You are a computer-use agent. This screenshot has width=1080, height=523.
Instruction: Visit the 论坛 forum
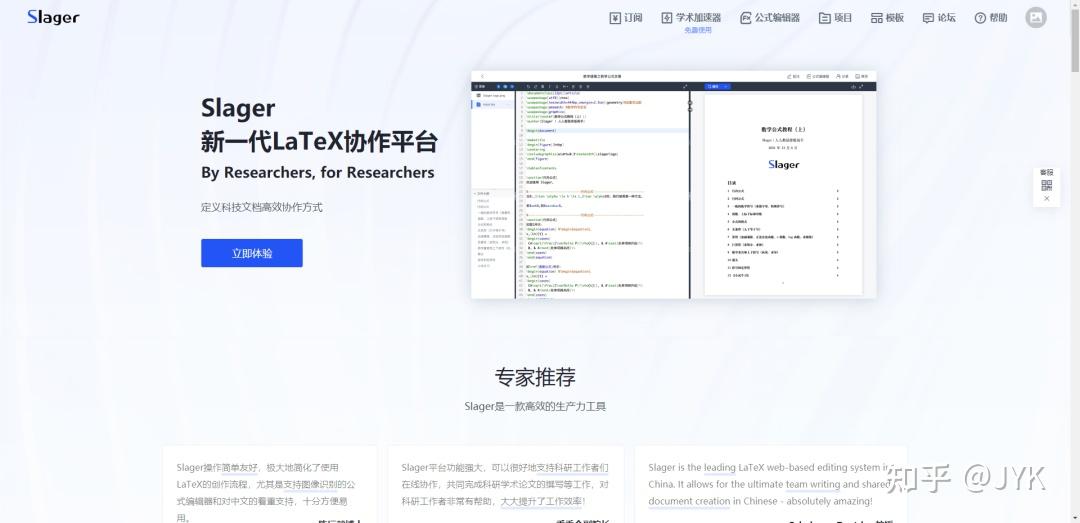pos(939,18)
